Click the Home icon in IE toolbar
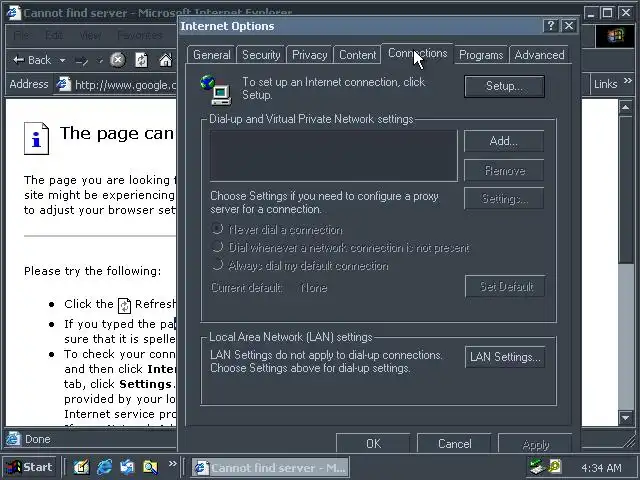 [x=165, y=60]
